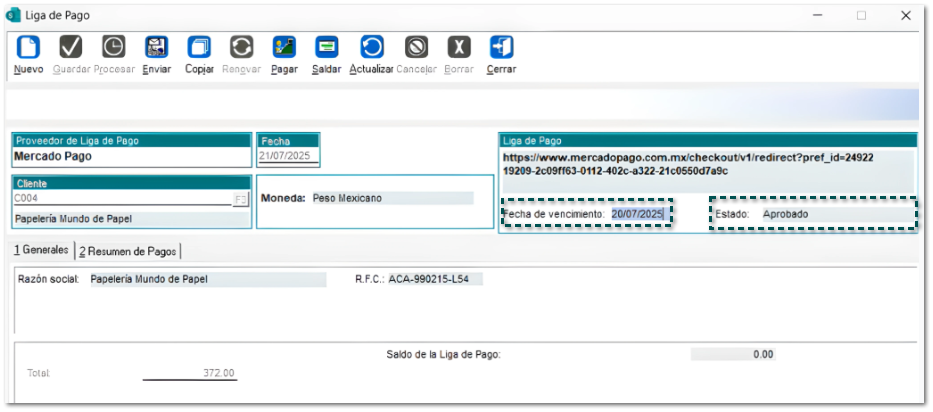
Task: Click the Estado value Aprobado
Action: (x=785, y=214)
